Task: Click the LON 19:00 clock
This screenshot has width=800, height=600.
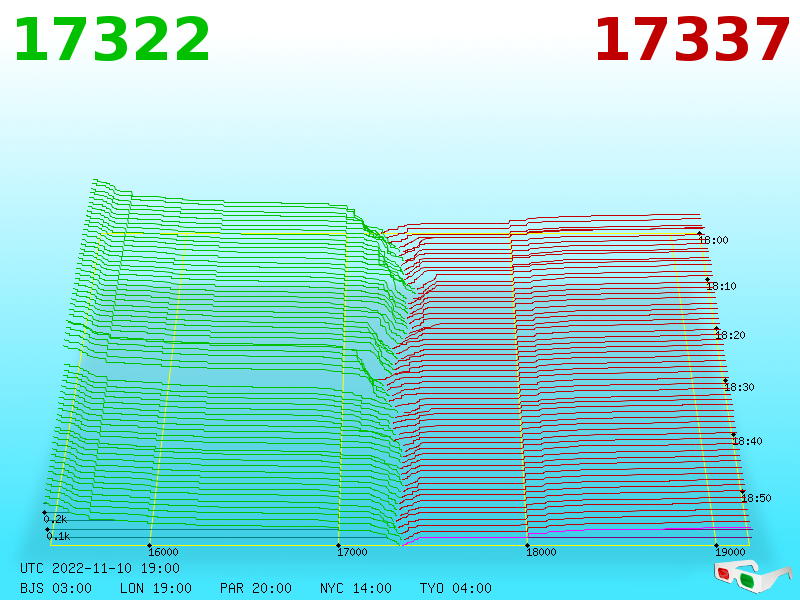Action: pos(156,588)
